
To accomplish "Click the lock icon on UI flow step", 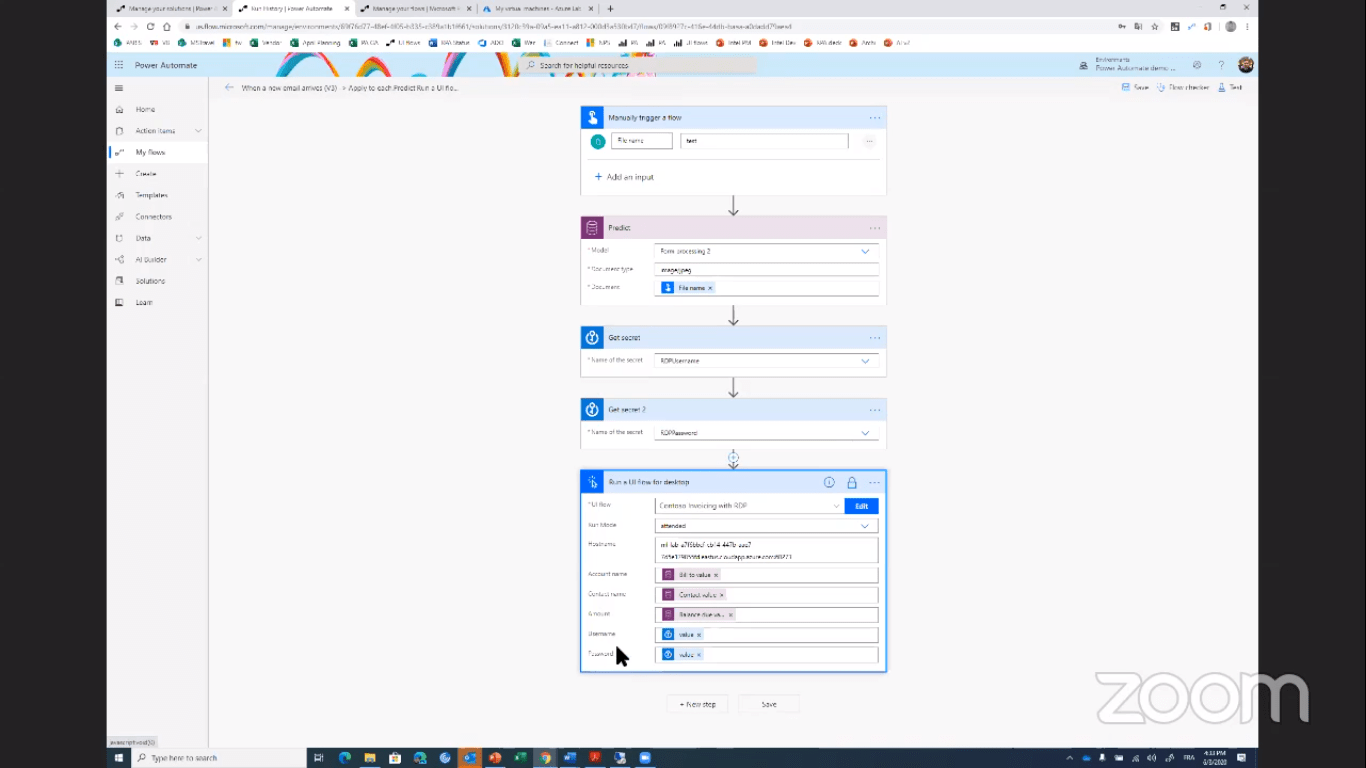I will point(852,482).
